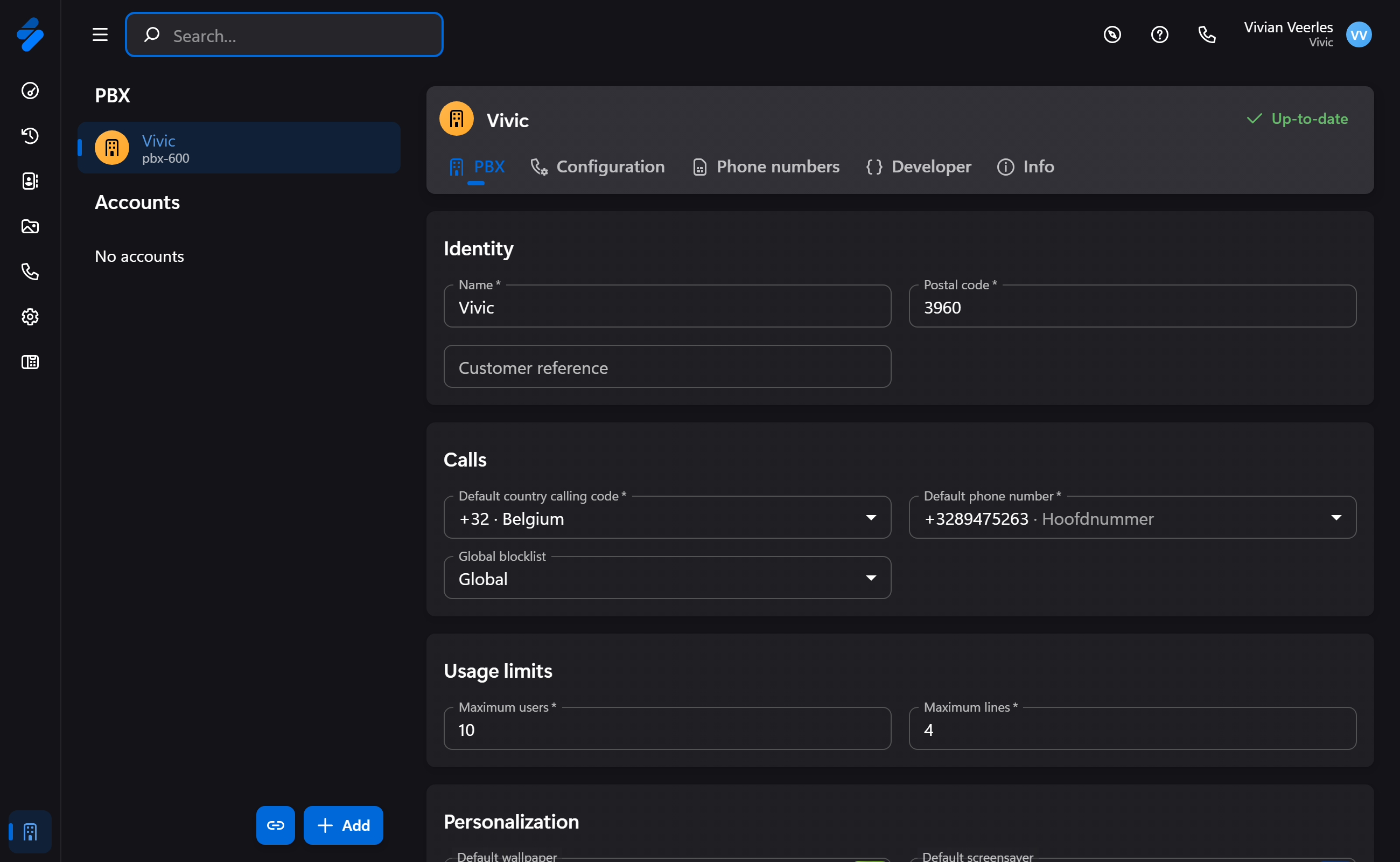Open the VV user avatar
Viewport: 1400px width, 862px height.
click(x=1359, y=35)
